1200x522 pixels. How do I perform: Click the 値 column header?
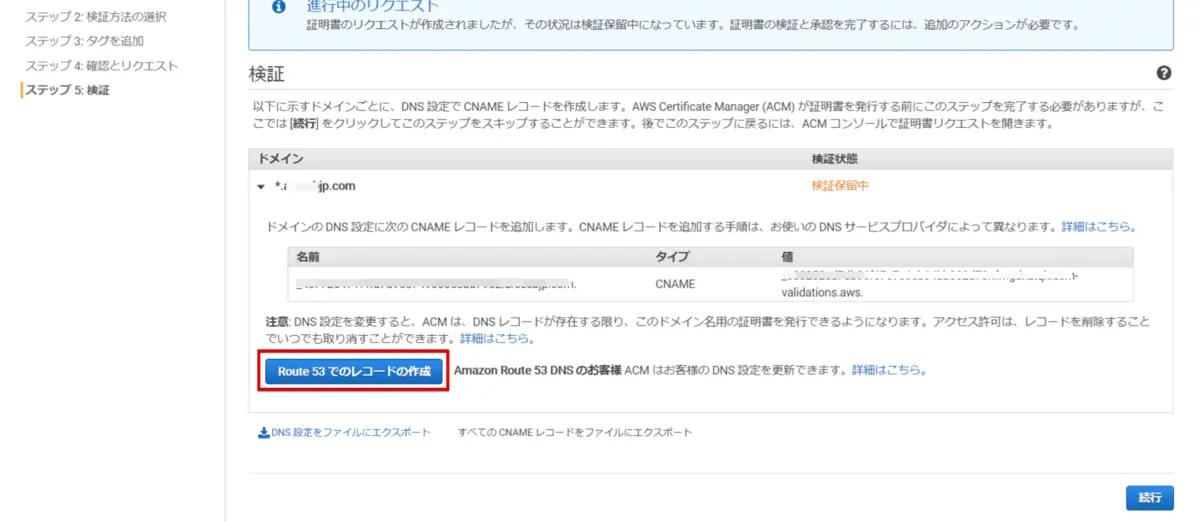coord(787,257)
